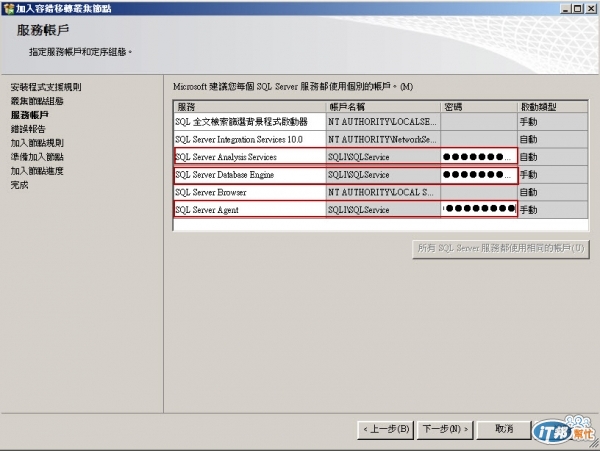Select 加入節點規則 step in sidebar
Viewport: 600px width, 451px height.
[x=37, y=143]
